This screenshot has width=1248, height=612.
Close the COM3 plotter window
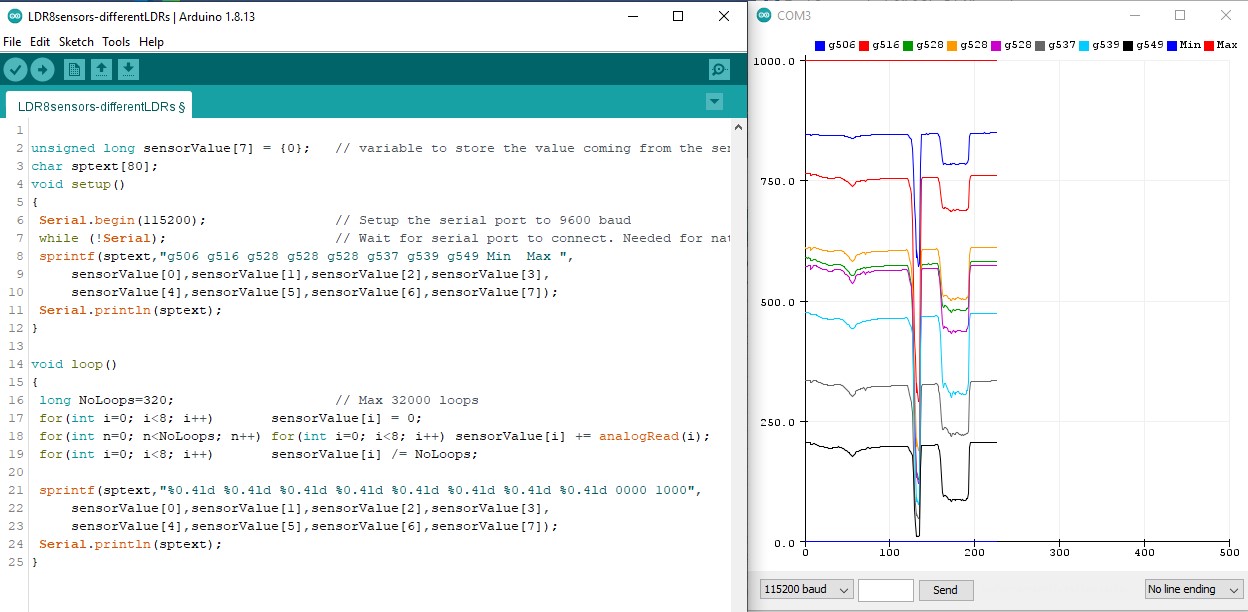[x=1225, y=15]
